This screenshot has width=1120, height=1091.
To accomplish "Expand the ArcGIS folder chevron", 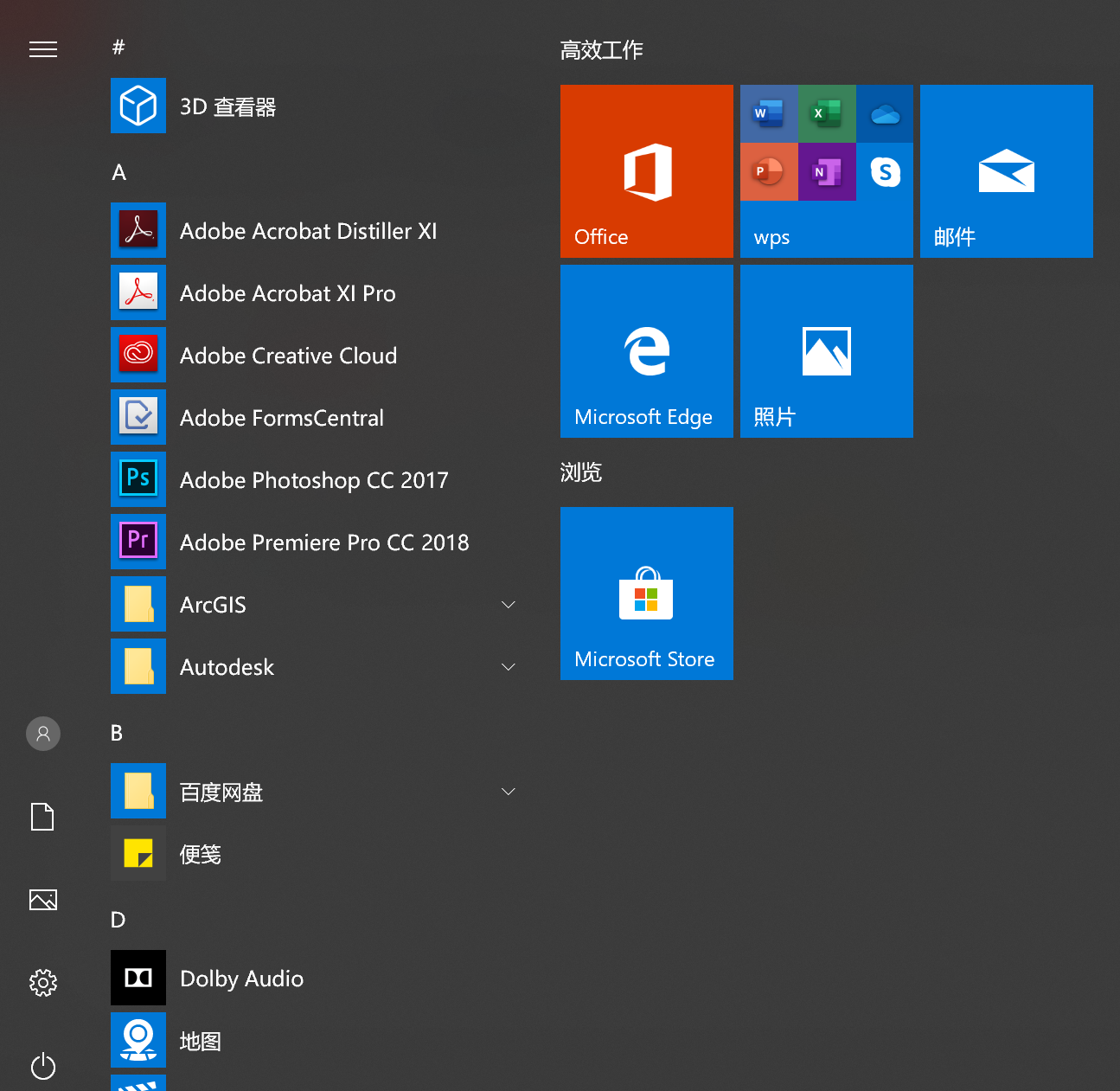I will [x=509, y=604].
